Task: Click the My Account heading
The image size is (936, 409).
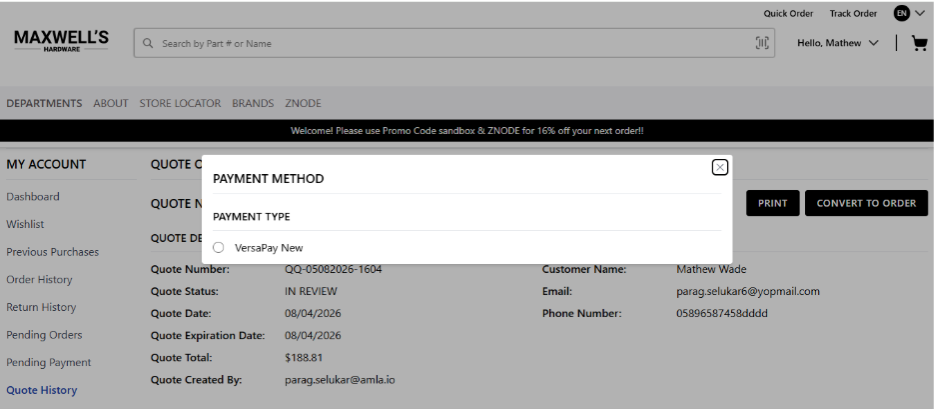Action: click(46, 164)
